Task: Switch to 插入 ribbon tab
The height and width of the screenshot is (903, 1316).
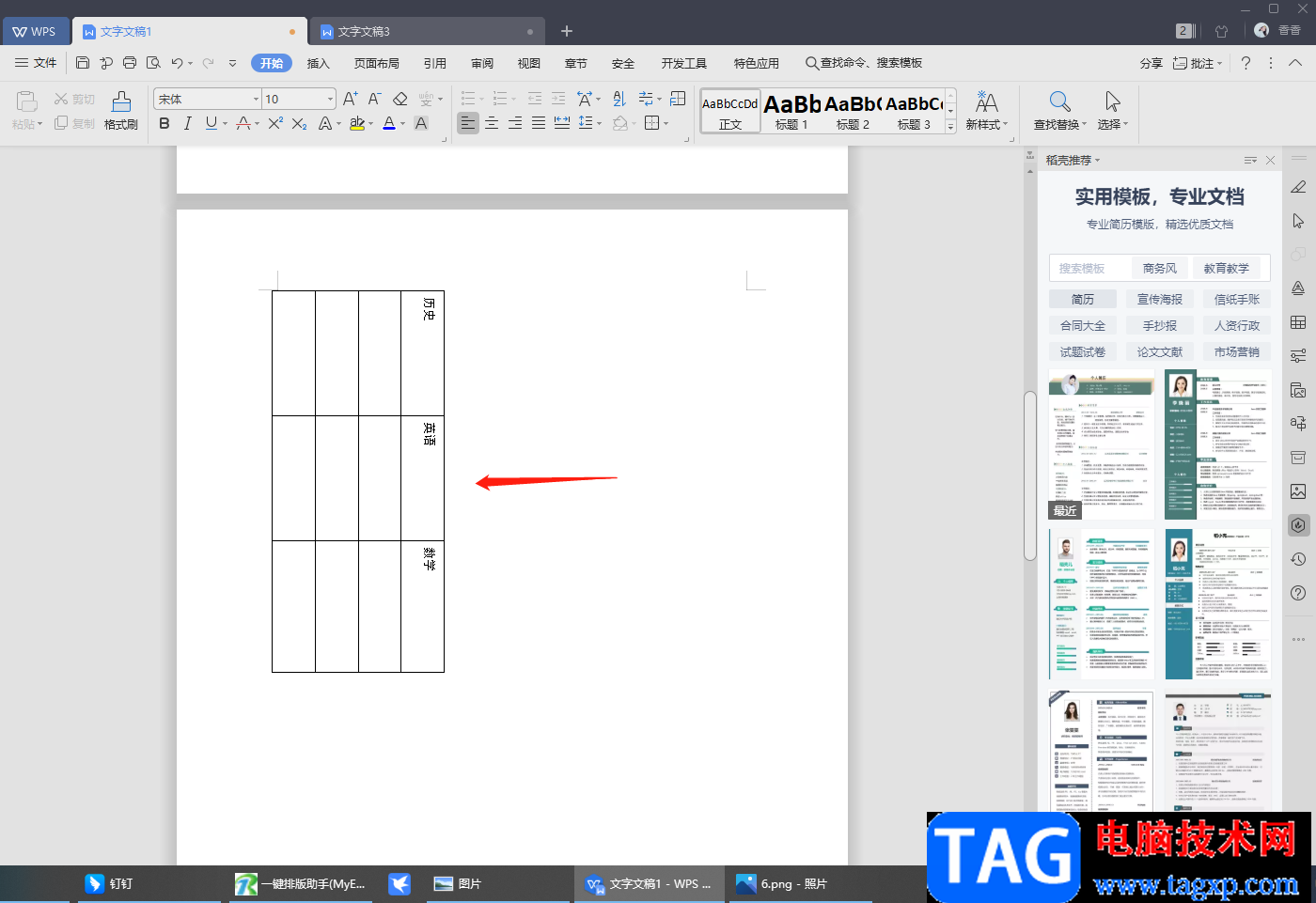Action: point(319,63)
